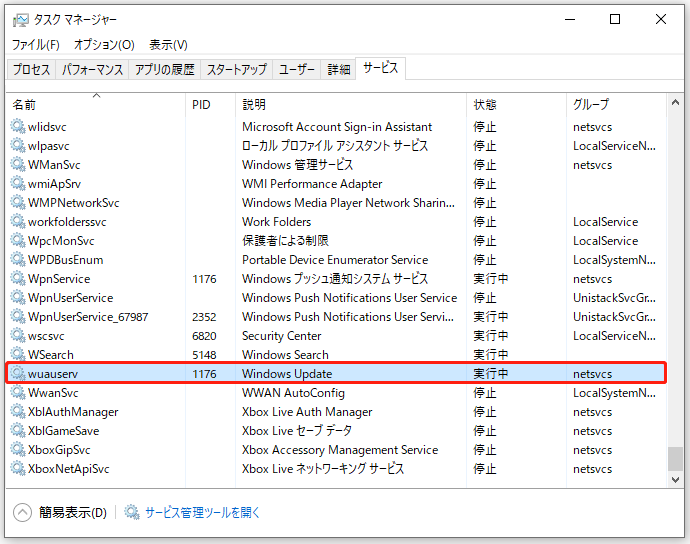Click PID 2352 in the list
This screenshot has width=690, height=544.
point(204,317)
